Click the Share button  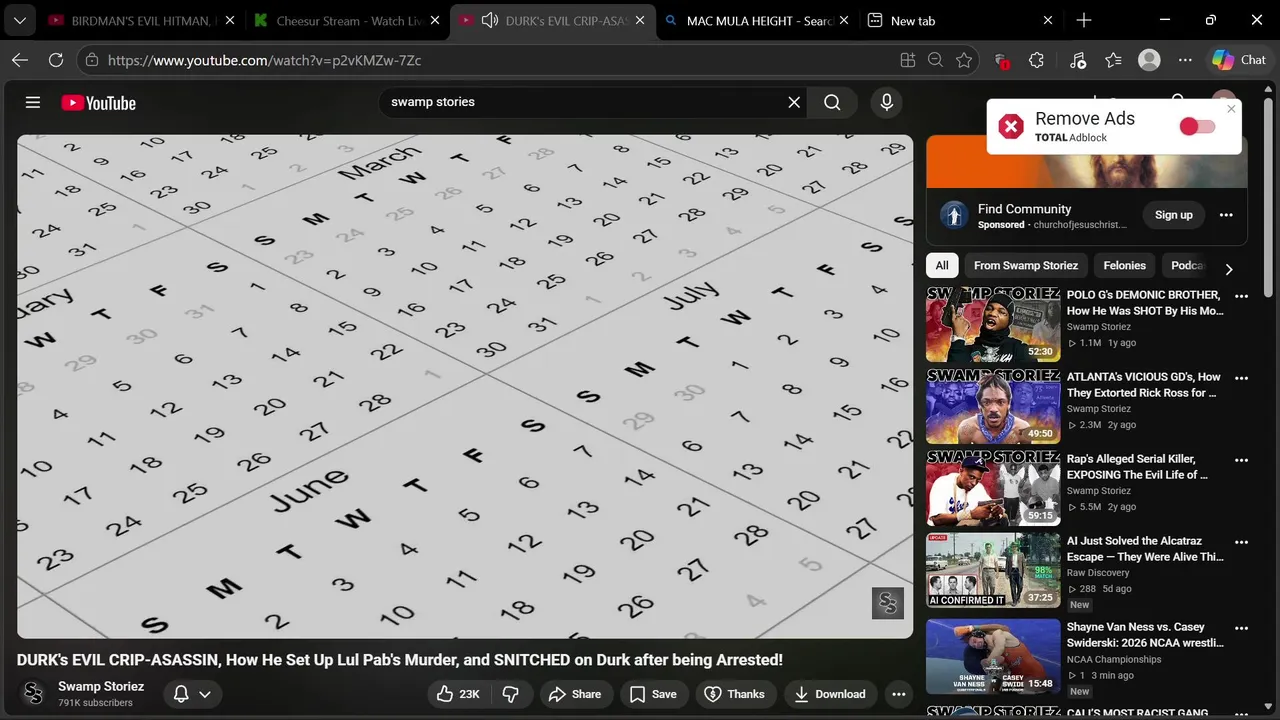click(575, 694)
